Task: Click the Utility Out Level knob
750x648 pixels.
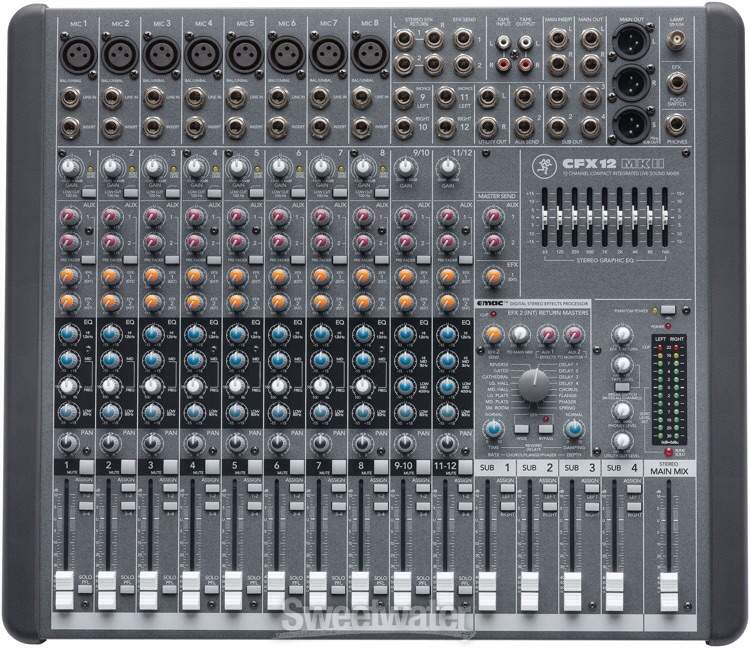Action: pyautogui.click(x=622, y=441)
